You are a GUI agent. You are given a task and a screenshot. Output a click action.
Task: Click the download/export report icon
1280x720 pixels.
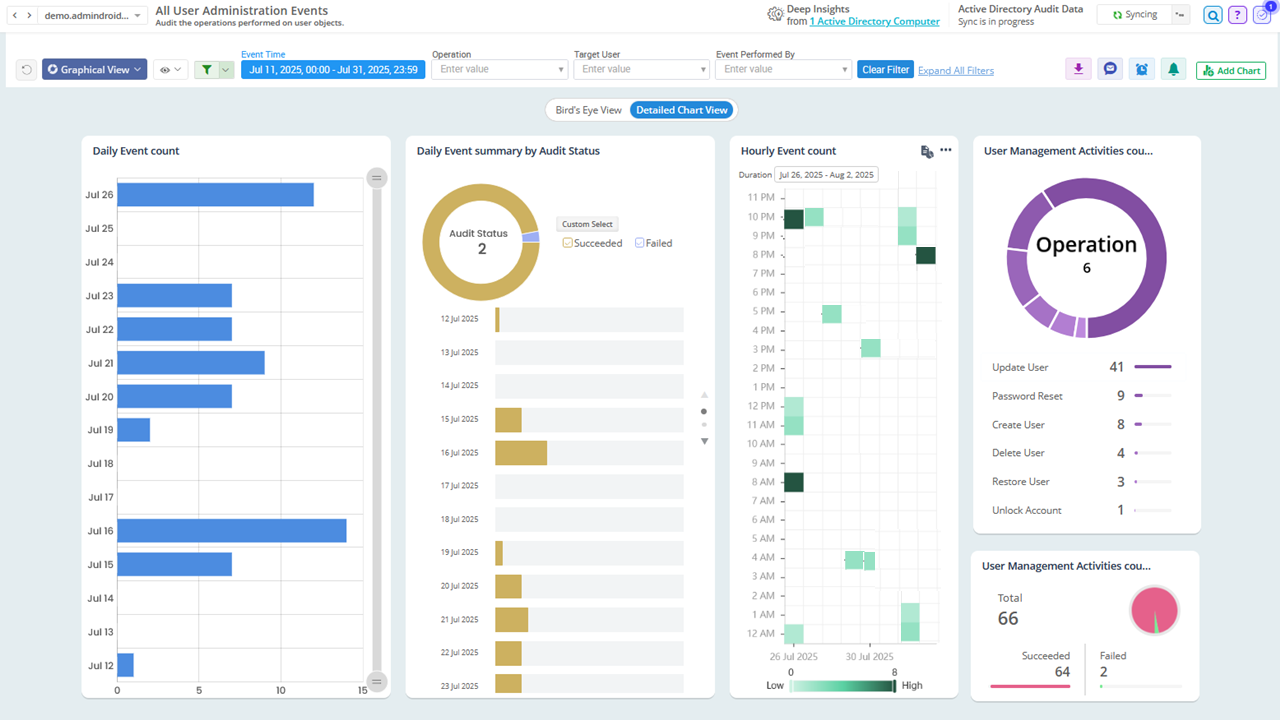[x=1078, y=68]
